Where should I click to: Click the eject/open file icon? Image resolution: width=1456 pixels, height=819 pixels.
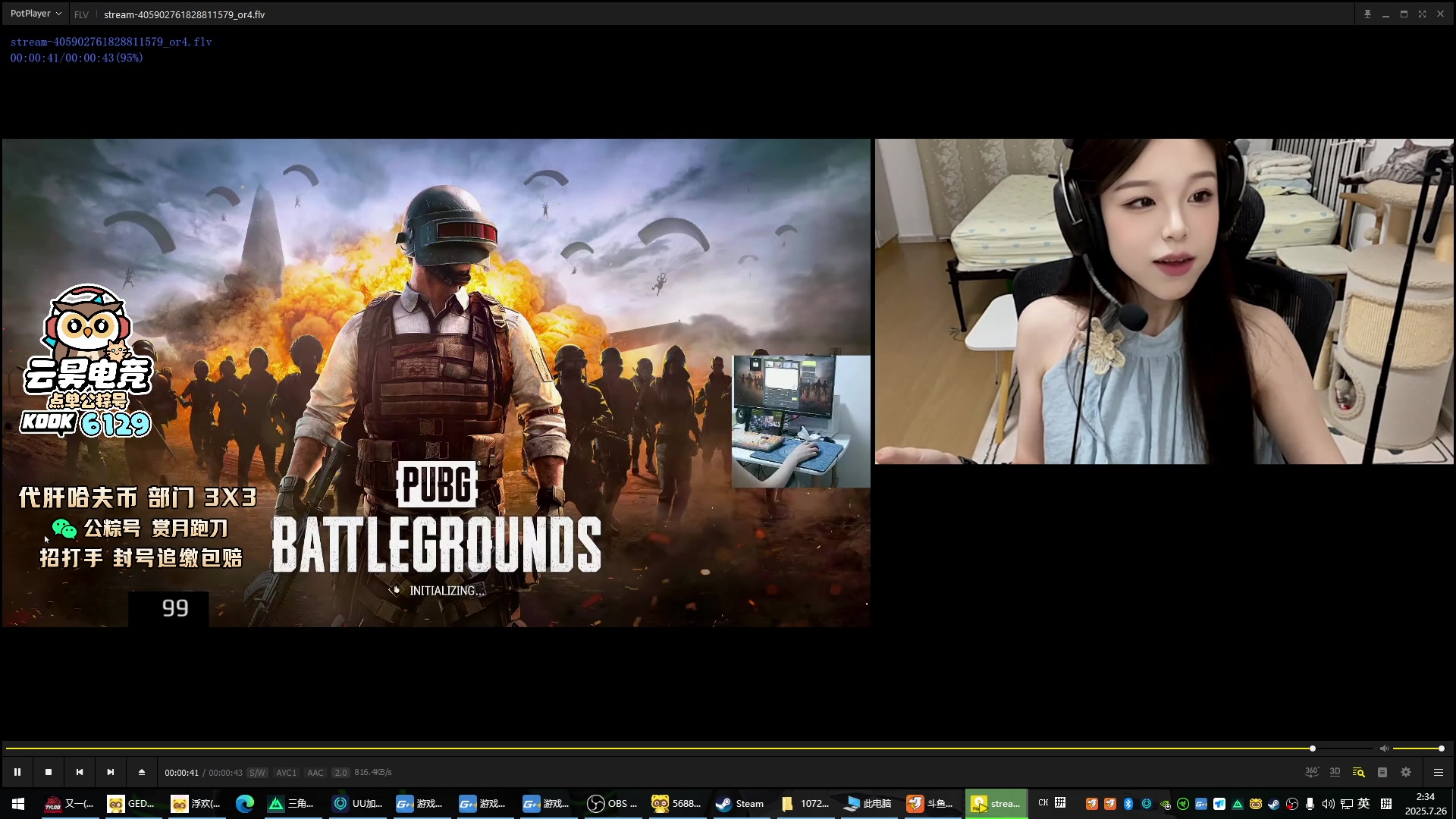[x=142, y=772]
